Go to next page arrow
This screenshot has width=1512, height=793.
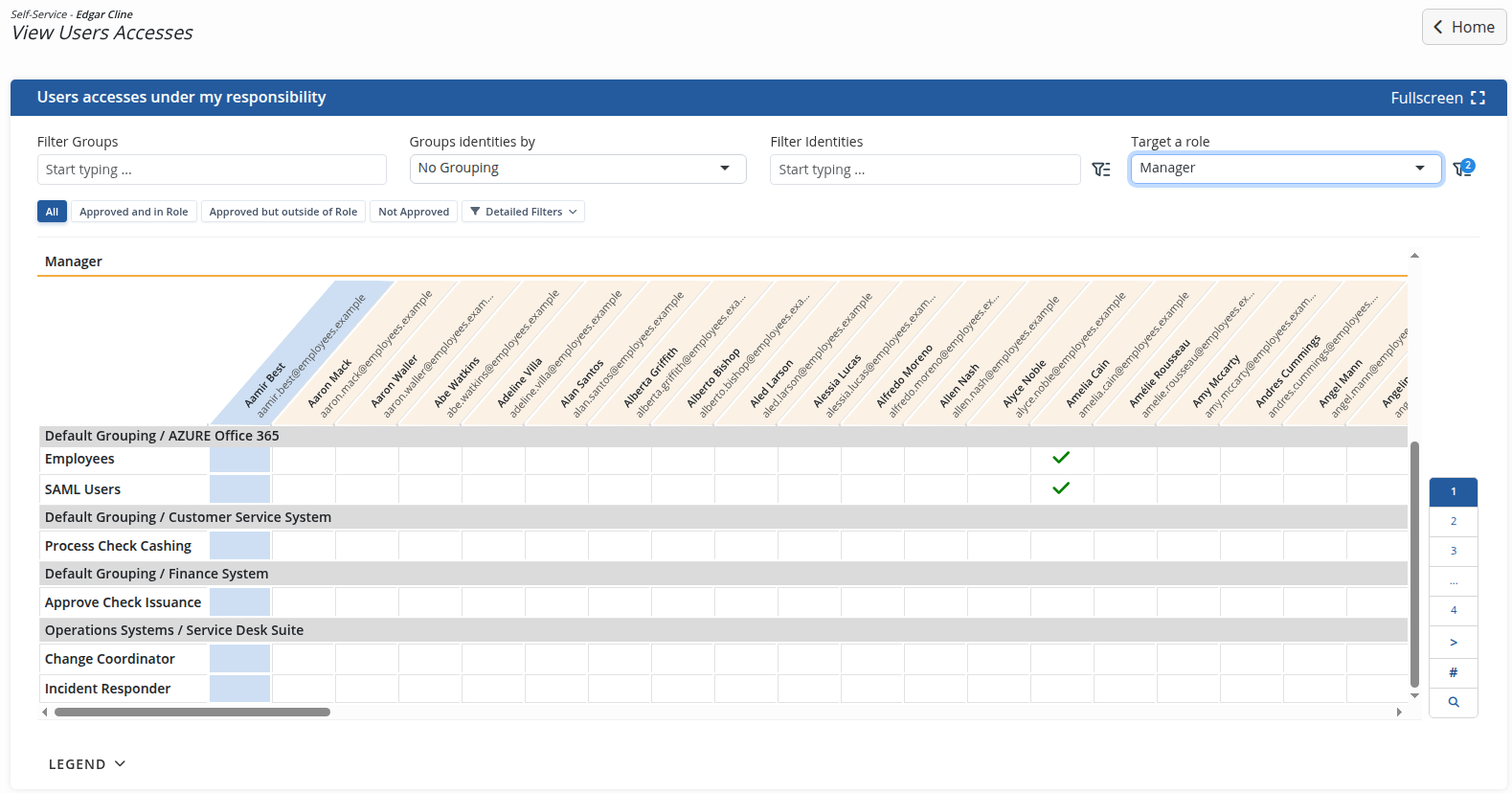point(1454,643)
